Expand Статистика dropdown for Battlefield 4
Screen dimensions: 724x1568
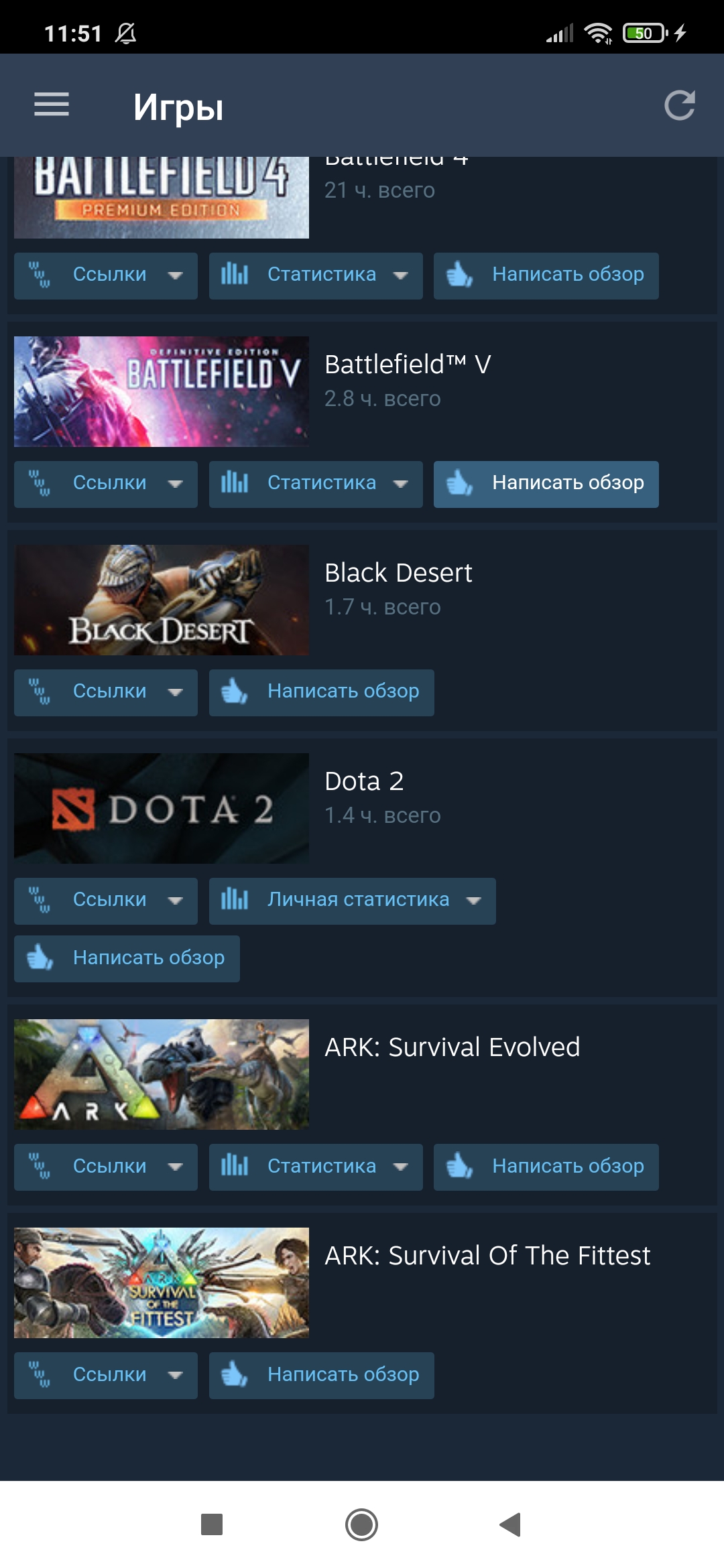(316, 275)
